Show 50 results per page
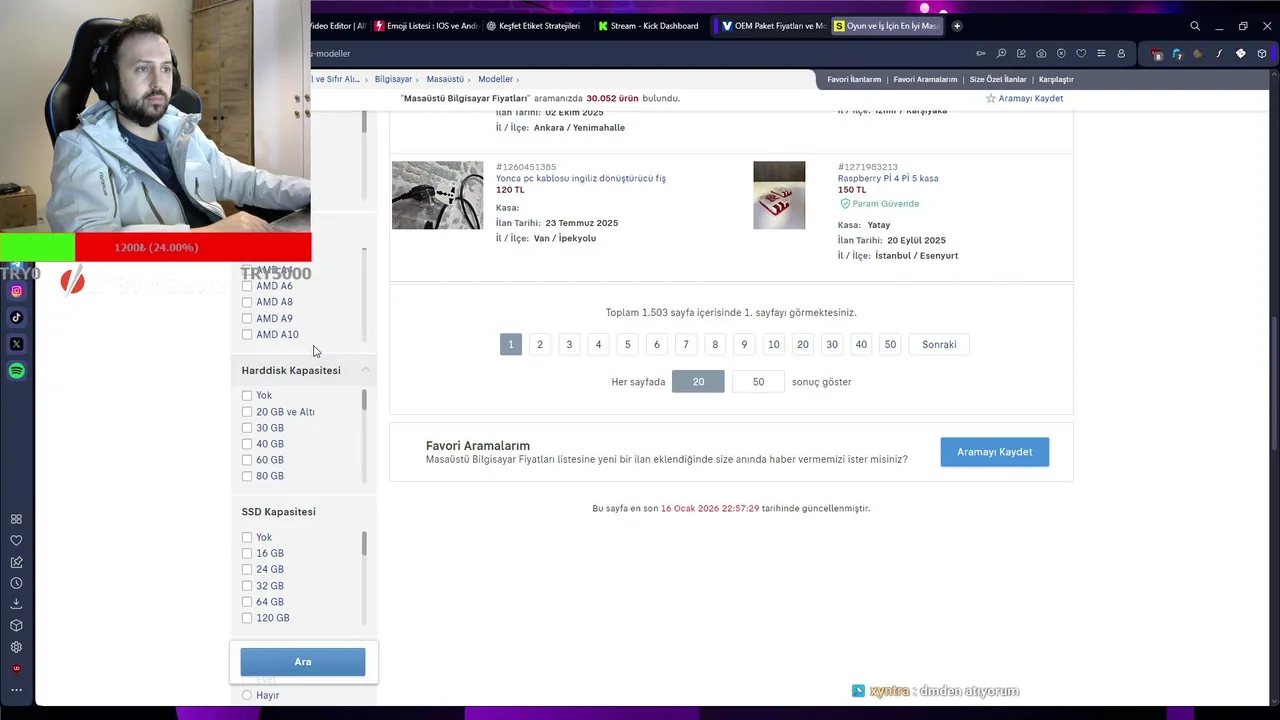Screen dimensions: 1280x720 (x=758, y=381)
